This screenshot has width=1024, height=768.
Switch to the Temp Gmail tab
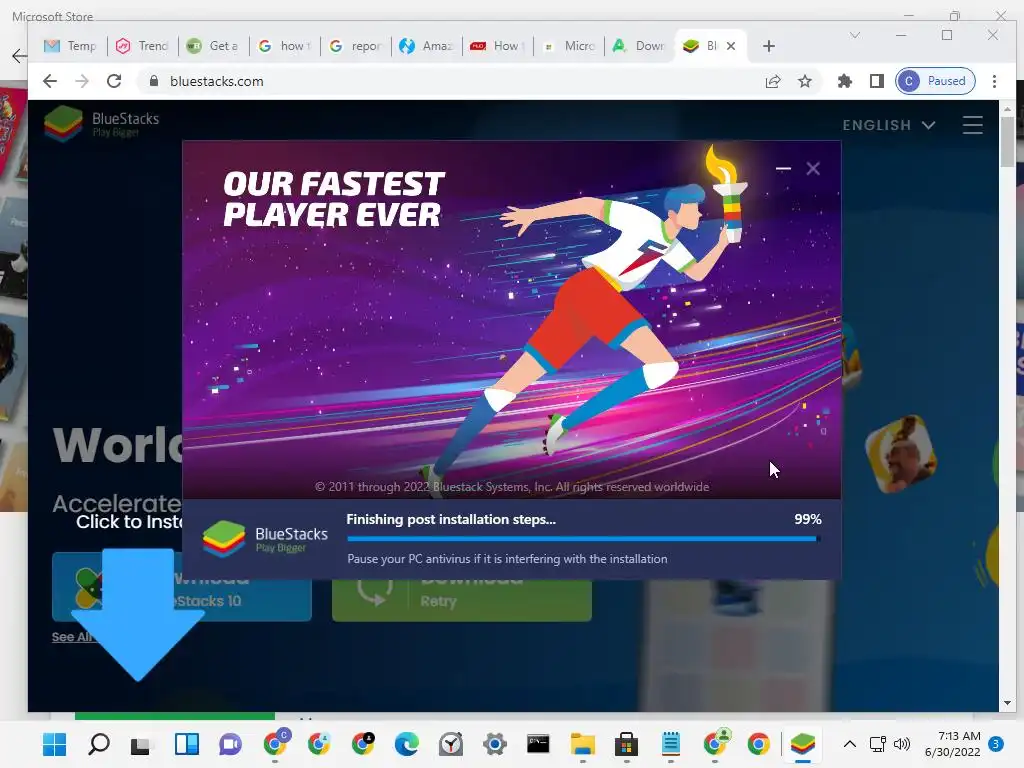(70, 46)
